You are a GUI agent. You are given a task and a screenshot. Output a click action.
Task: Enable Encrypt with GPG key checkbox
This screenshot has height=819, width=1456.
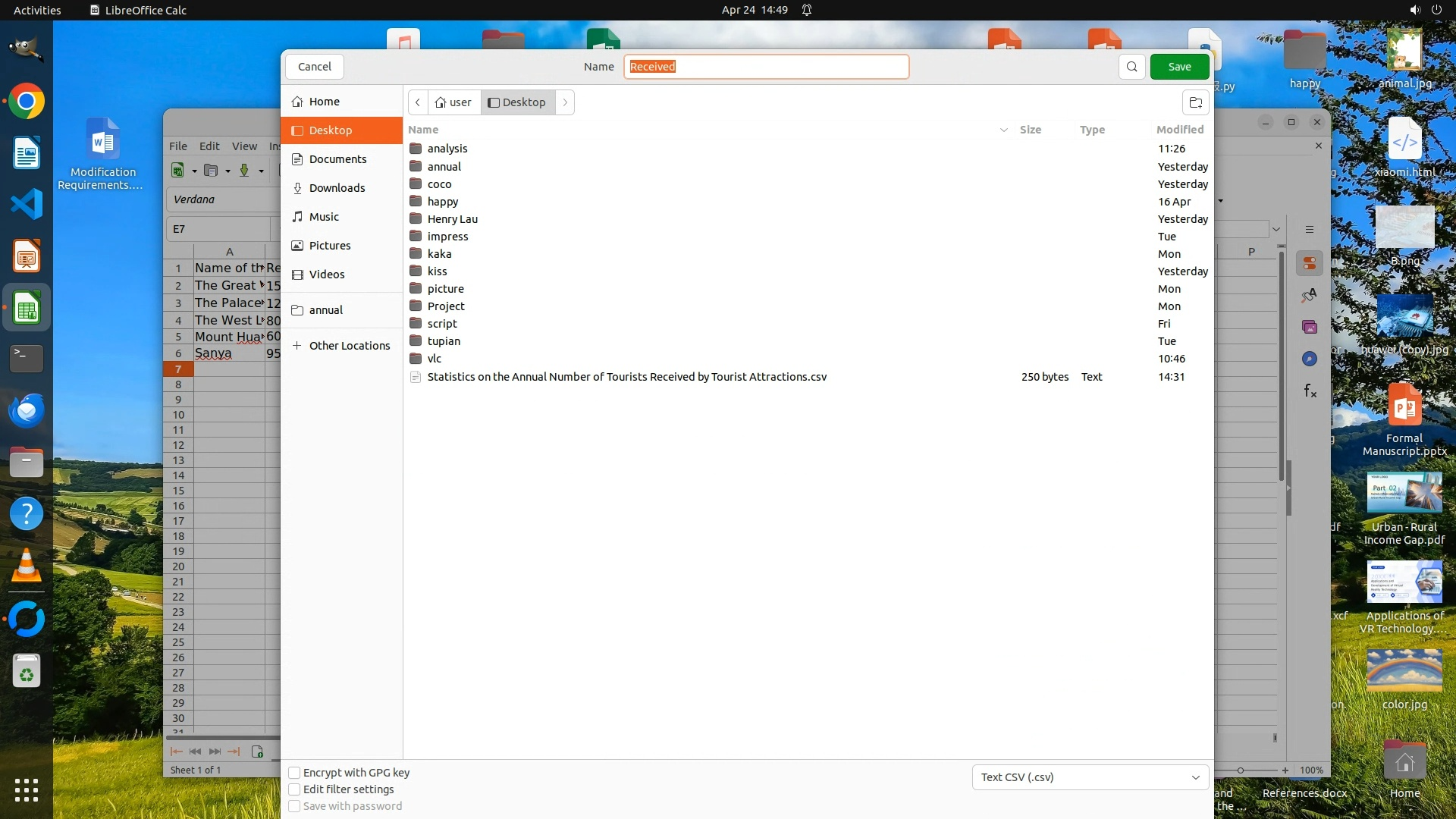tap(295, 773)
